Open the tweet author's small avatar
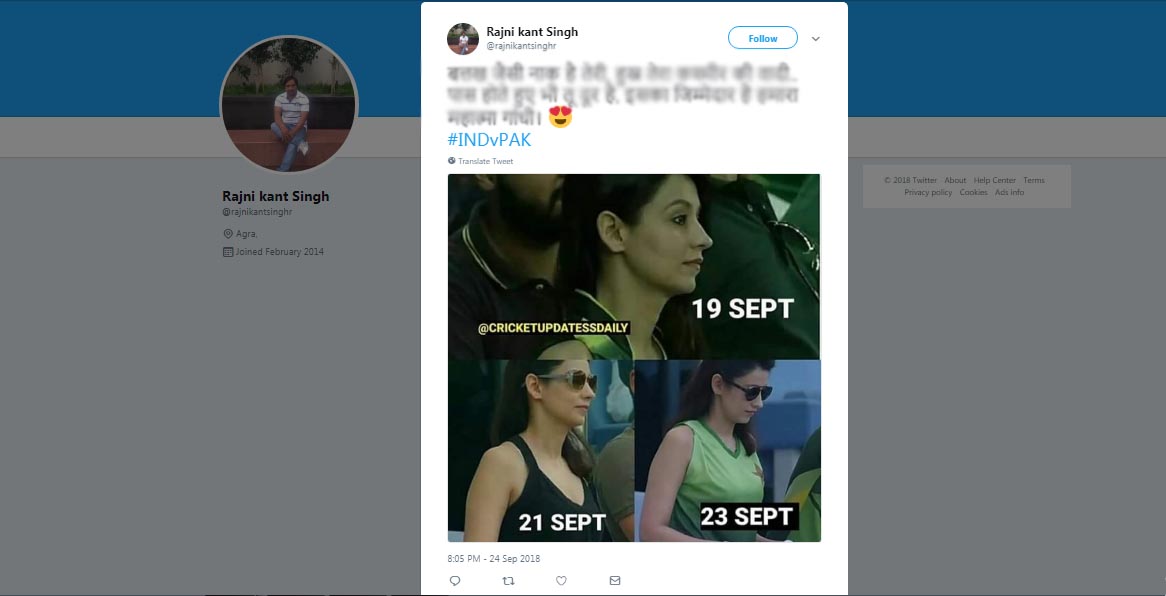The width and height of the screenshot is (1166, 596). 462,38
